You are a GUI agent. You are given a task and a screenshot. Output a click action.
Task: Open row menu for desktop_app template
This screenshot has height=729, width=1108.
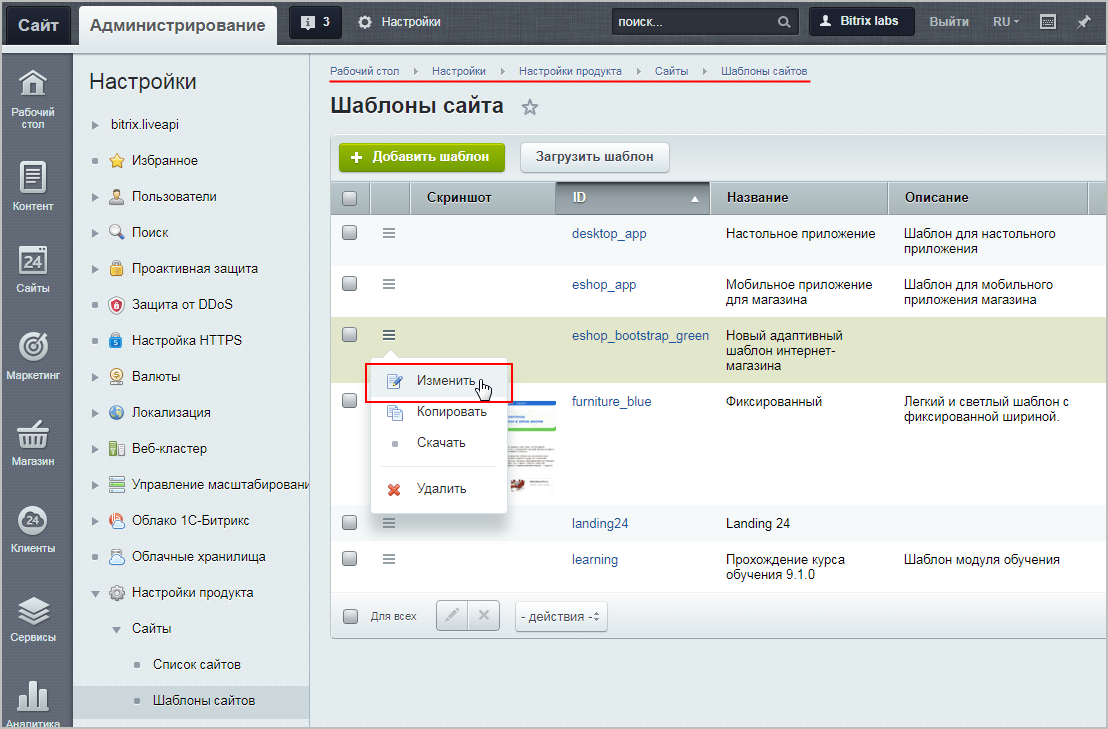[x=389, y=233]
